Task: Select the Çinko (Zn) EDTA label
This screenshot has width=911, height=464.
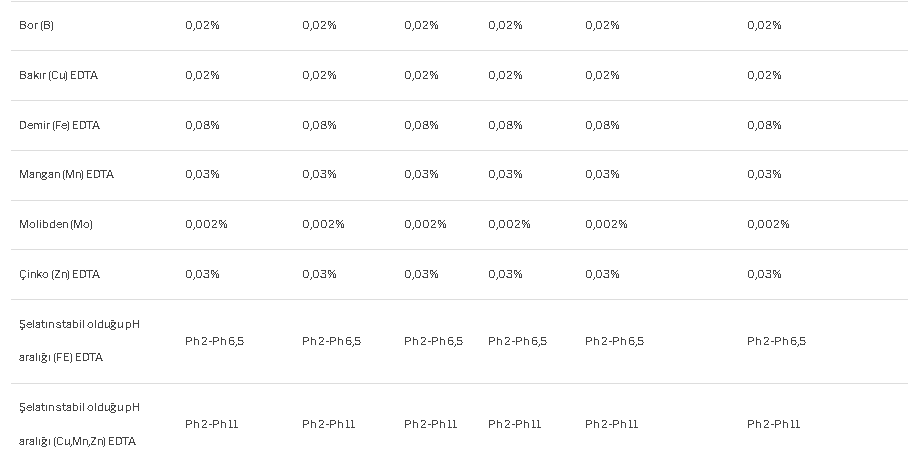Action: coord(59,274)
